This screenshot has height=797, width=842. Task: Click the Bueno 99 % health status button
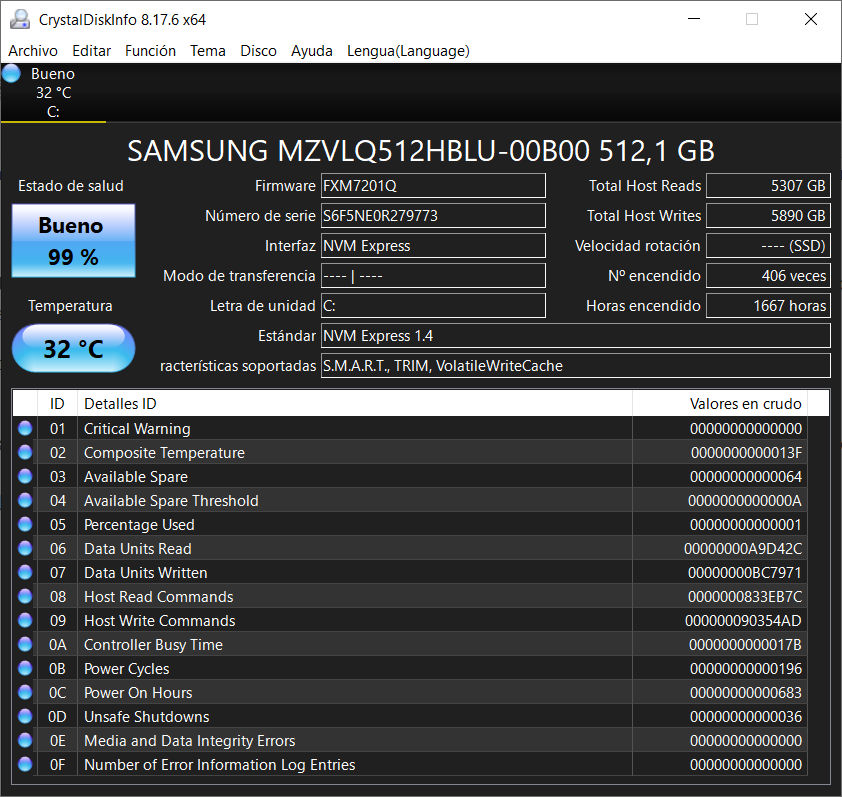coord(73,240)
